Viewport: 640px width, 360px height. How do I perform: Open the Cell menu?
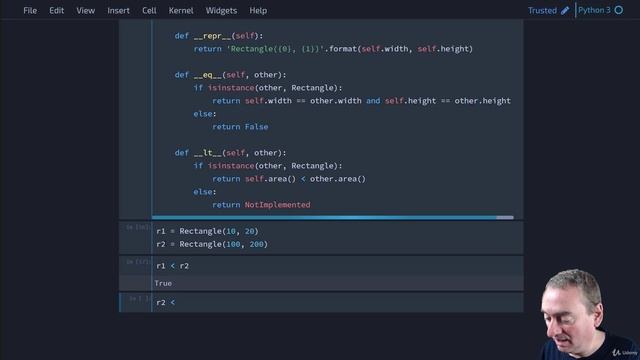click(149, 11)
